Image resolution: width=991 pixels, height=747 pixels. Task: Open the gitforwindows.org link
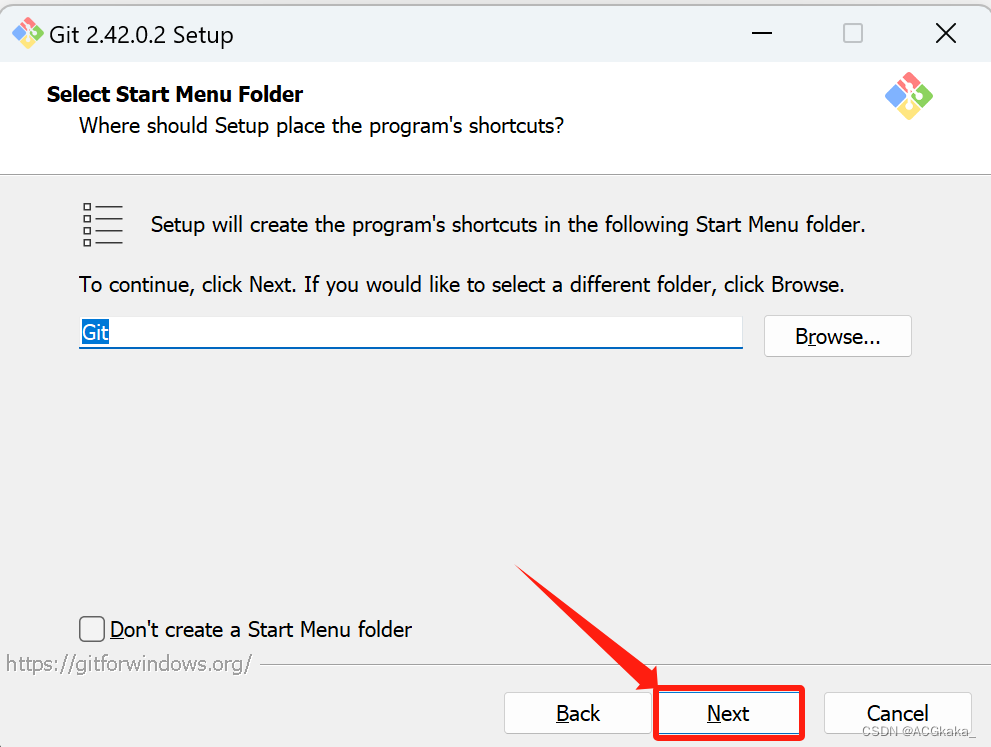coord(129,664)
